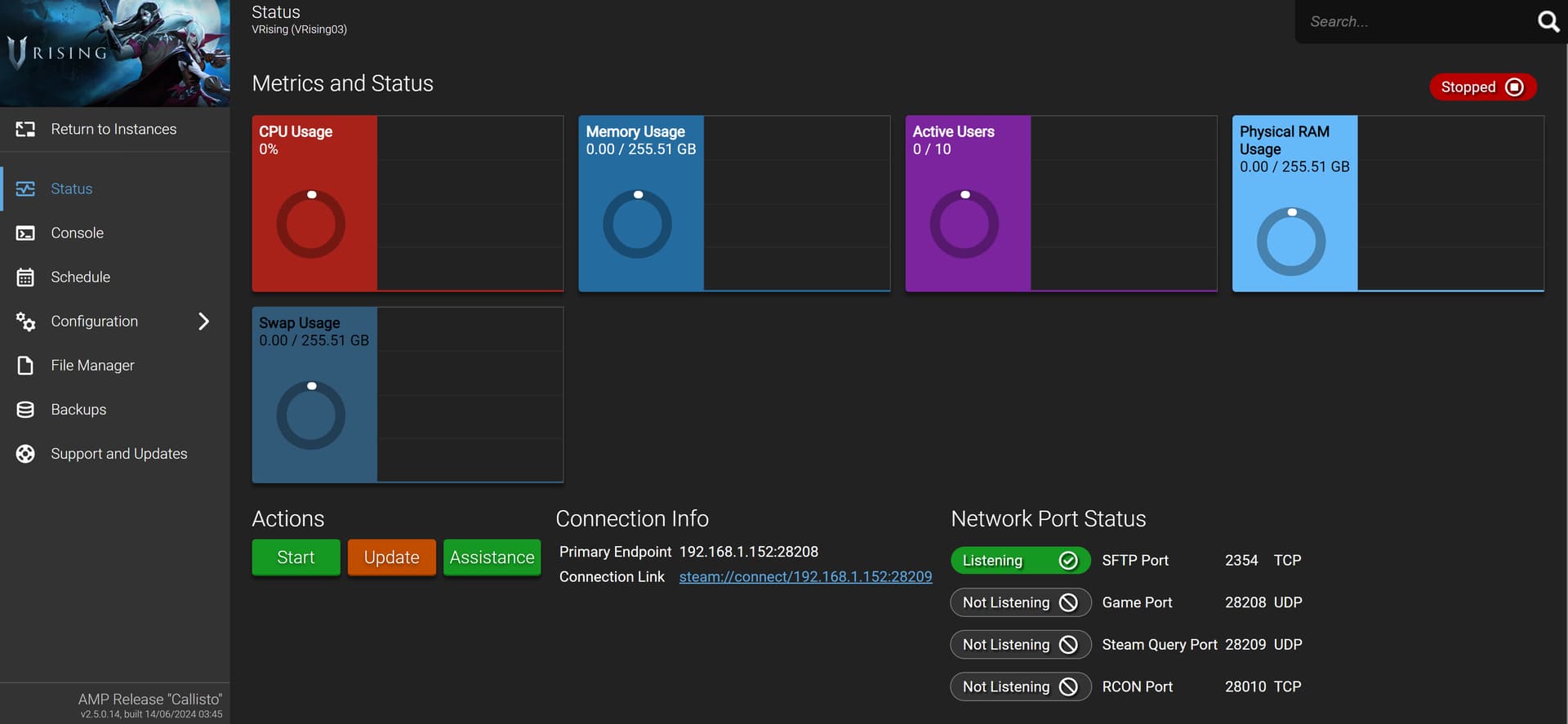1568x724 pixels.
Task: Click the Return to Instances icon
Action: (x=25, y=129)
